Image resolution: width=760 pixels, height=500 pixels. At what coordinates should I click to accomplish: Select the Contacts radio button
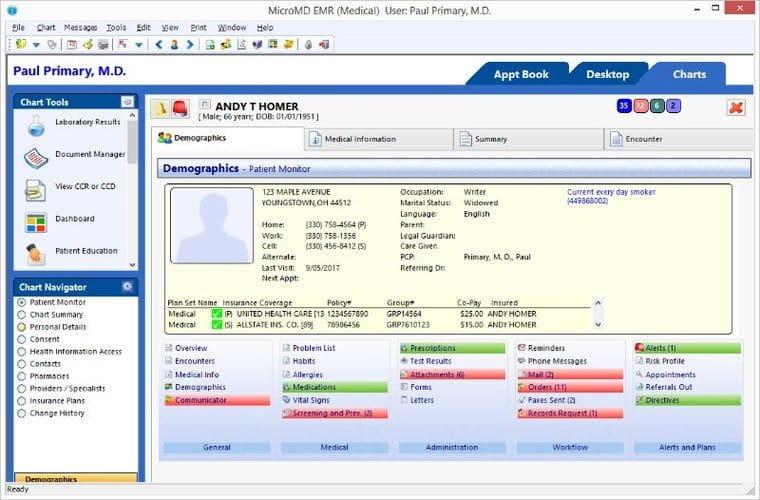click(21, 364)
